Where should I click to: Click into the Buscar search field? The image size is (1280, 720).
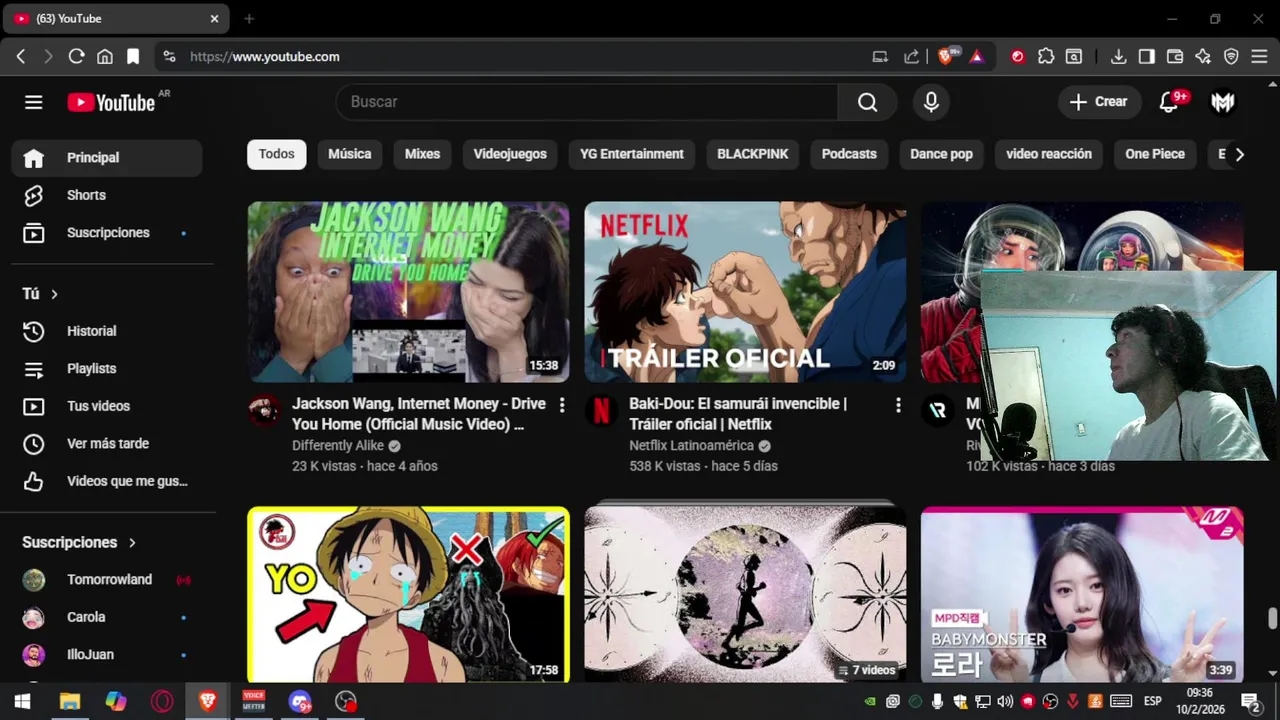tap(587, 102)
